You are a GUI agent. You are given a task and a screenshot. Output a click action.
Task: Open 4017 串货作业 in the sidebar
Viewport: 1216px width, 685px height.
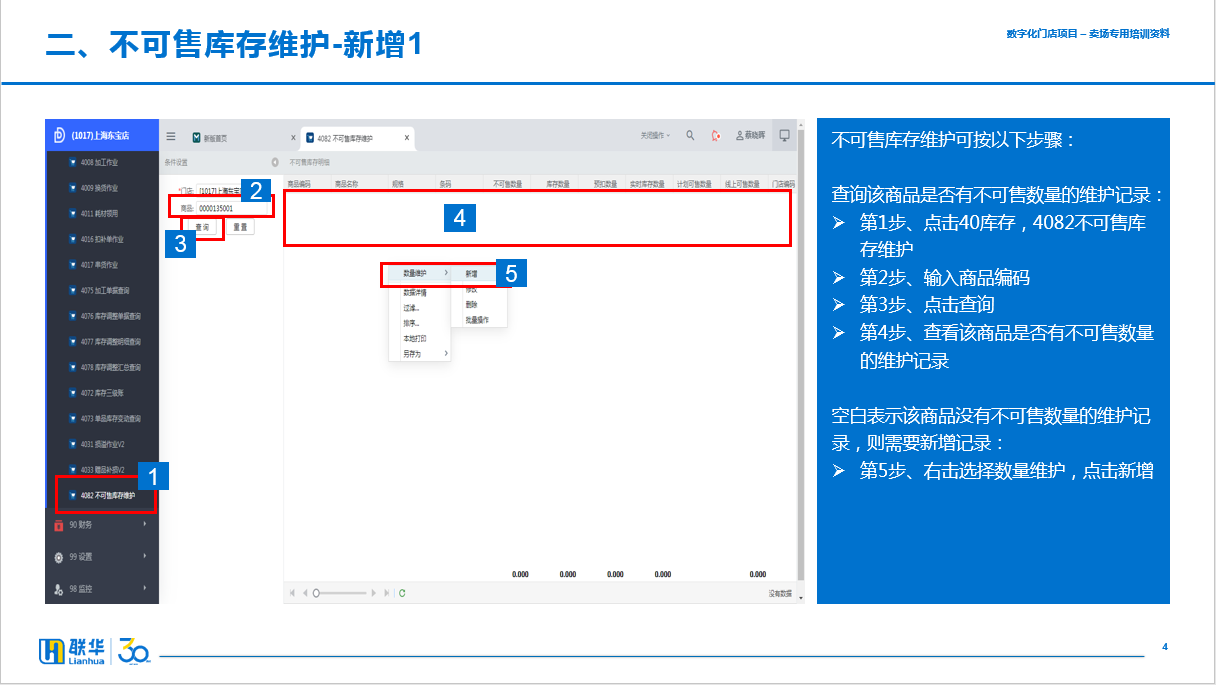[99, 265]
